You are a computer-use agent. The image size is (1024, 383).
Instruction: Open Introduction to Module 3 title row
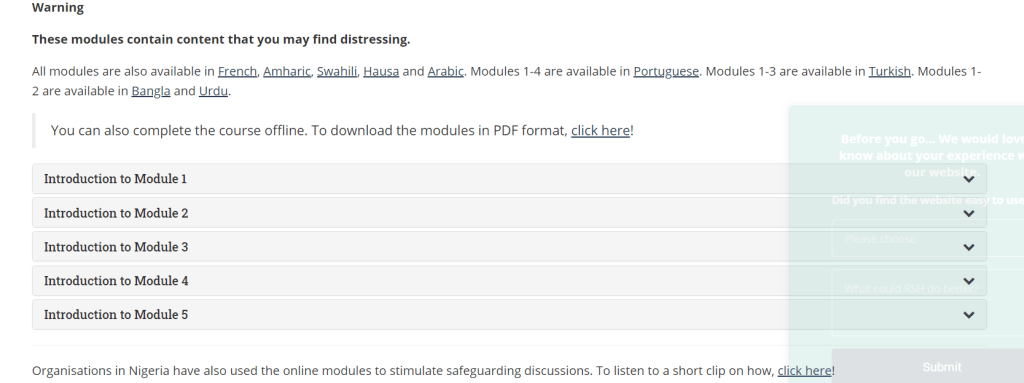point(509,247)
